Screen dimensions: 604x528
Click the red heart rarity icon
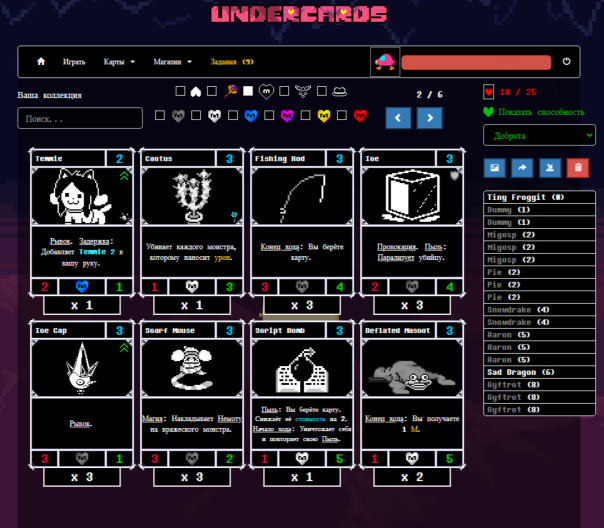coord(360,116)
